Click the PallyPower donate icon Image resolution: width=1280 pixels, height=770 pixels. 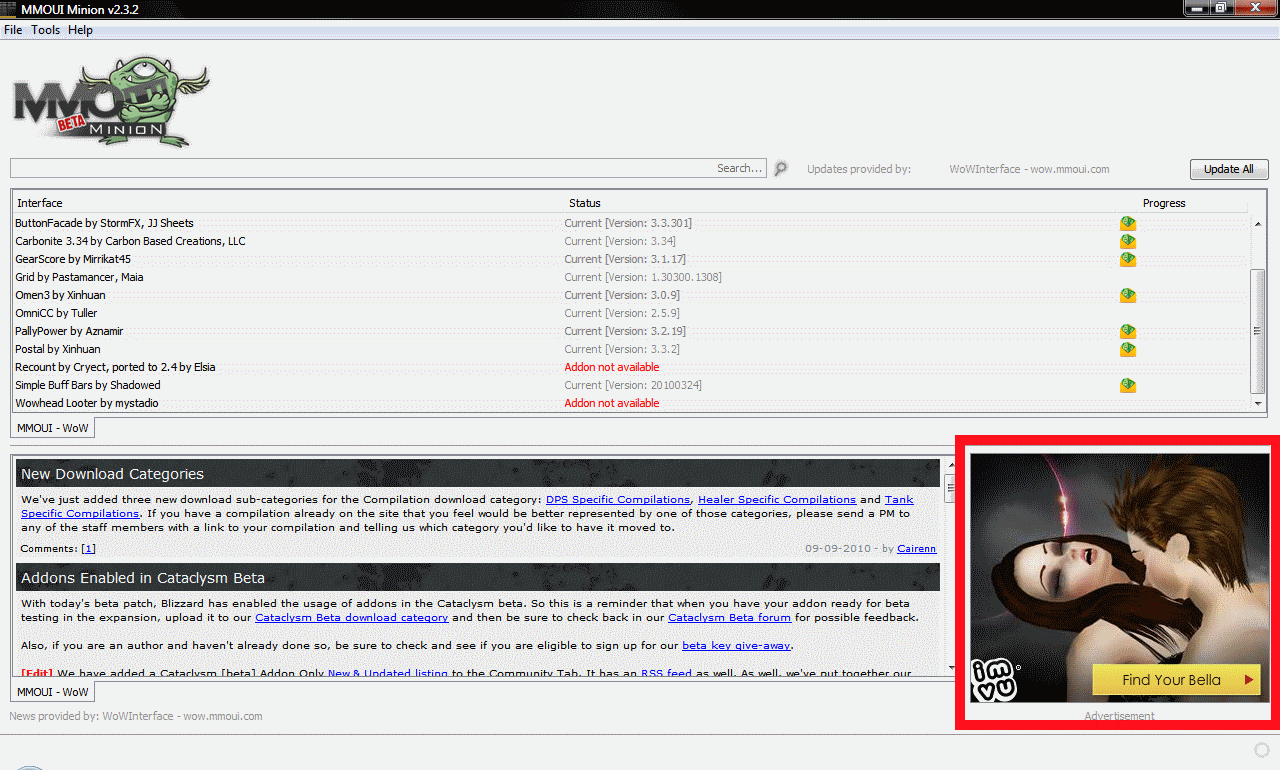click(1128, 331)
